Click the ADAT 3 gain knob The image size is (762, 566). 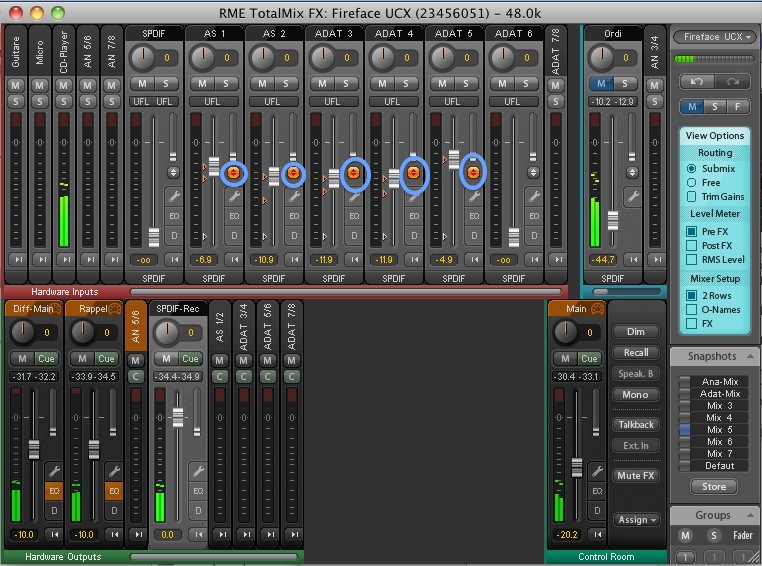323,57
